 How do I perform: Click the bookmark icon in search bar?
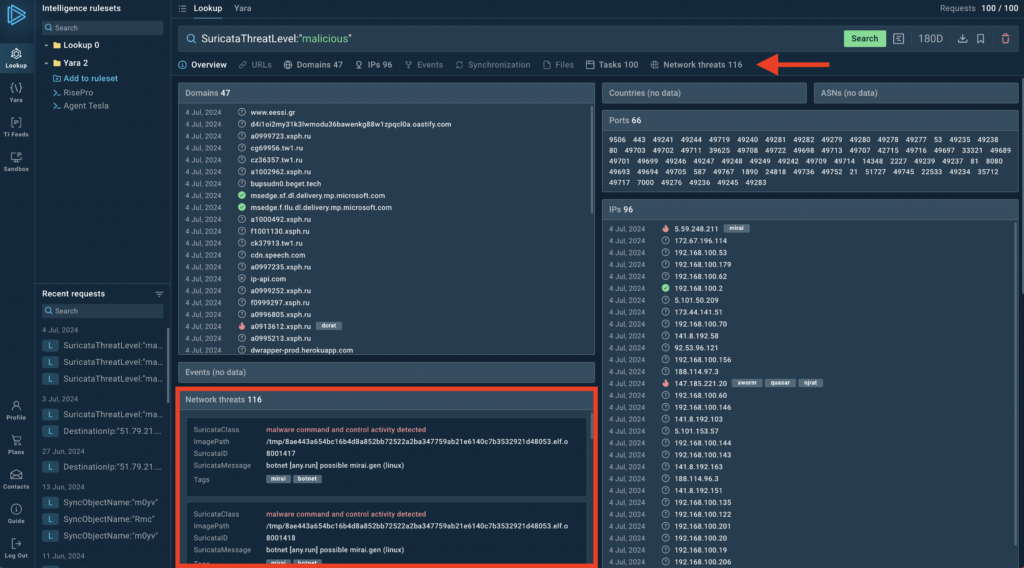(x=981, y=39)
